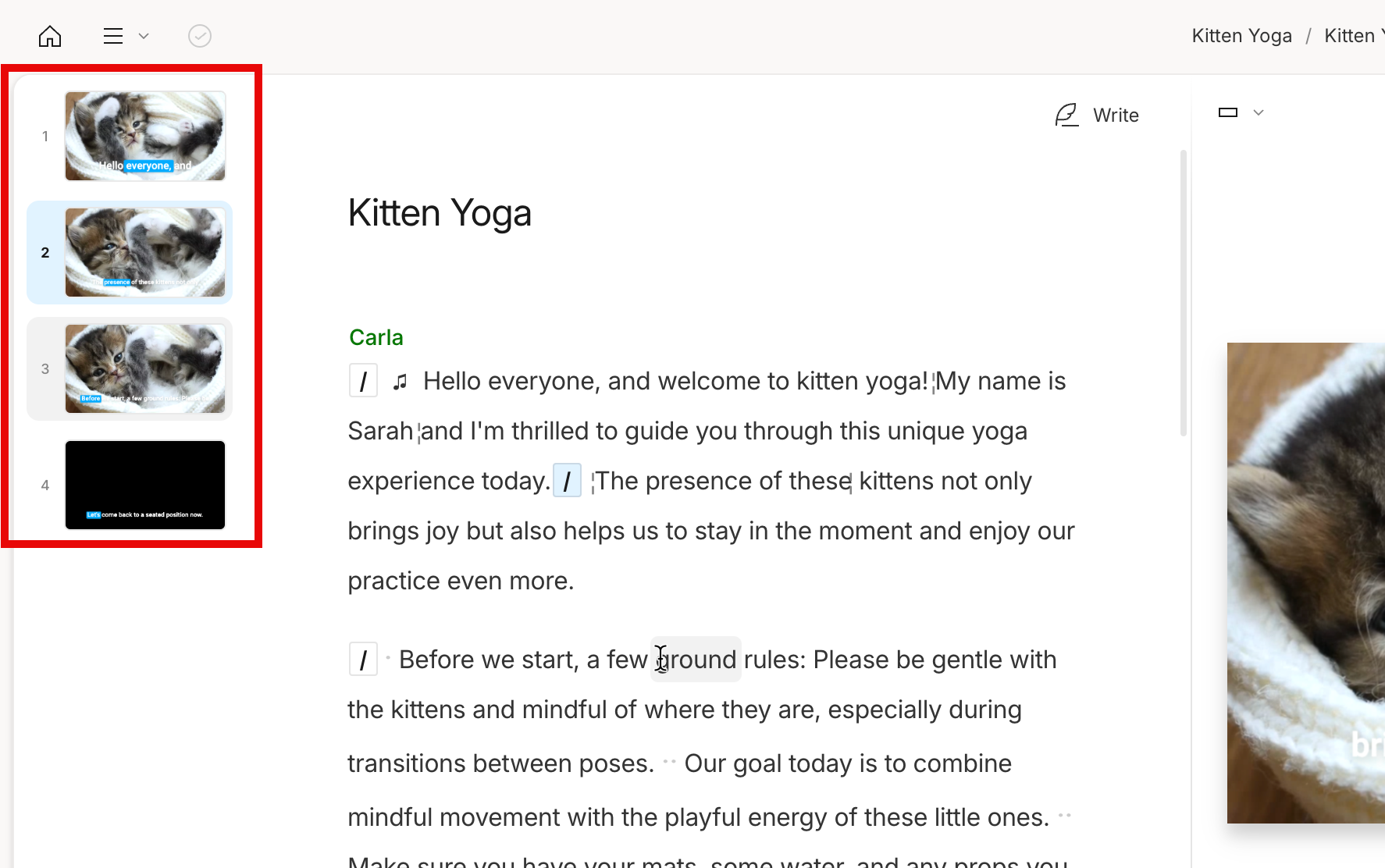The width and height of the screenshot is (1385, 868).
Task: Open the Write feather pen tool
Action: point(1097,116)
